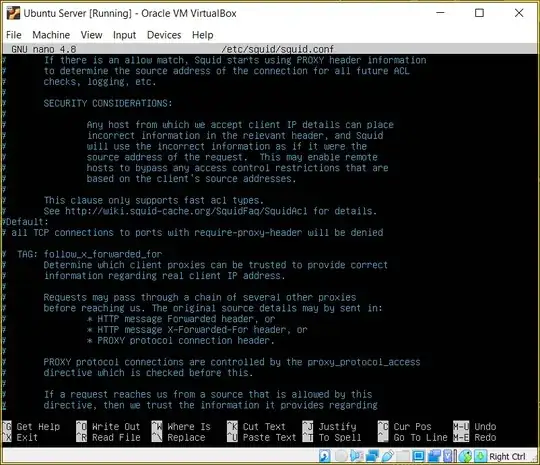Click the Redo shortcut label
This screenshot has height=465, width=540.
485,437
